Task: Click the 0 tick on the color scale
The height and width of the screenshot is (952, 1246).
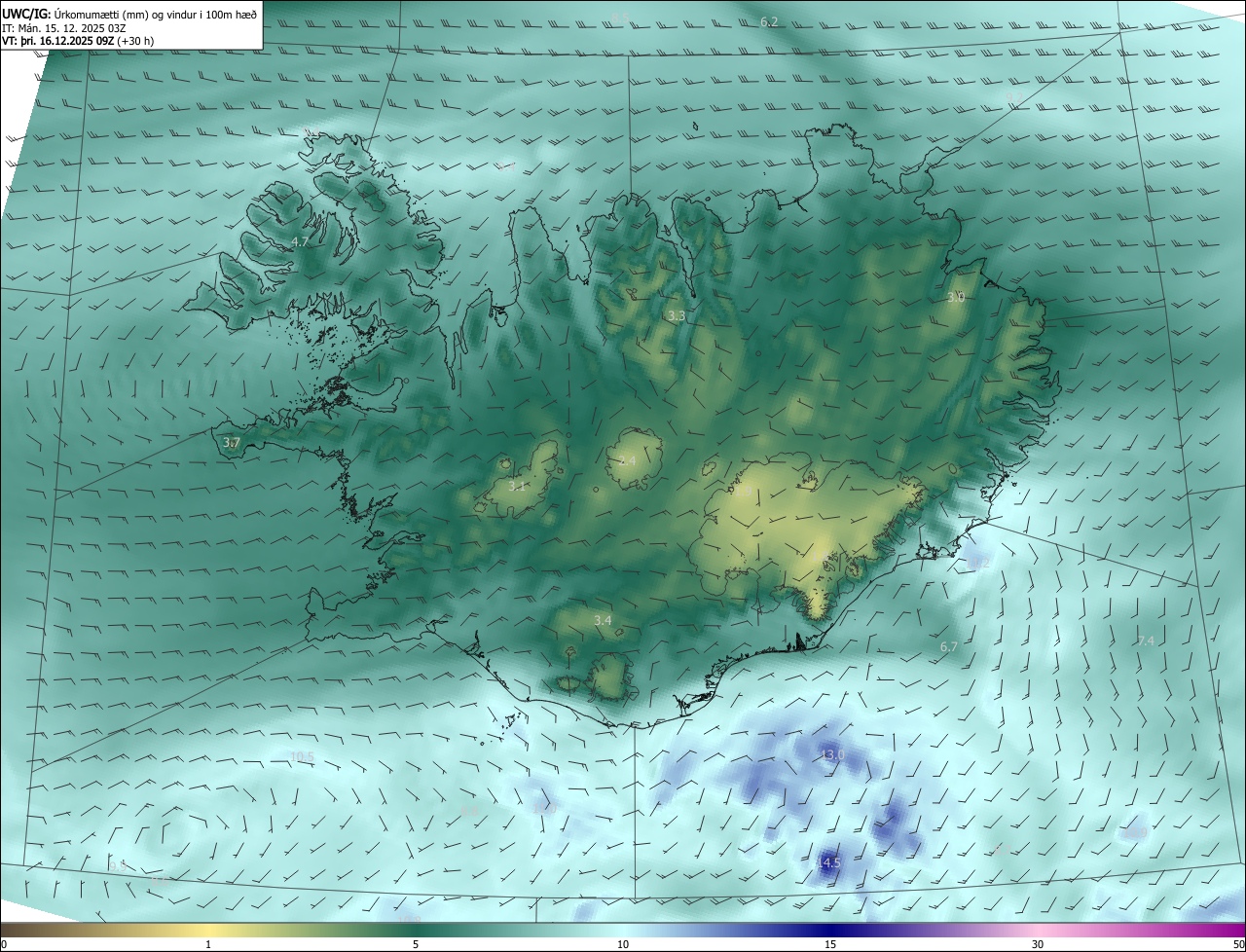Action: click(4, 944)
